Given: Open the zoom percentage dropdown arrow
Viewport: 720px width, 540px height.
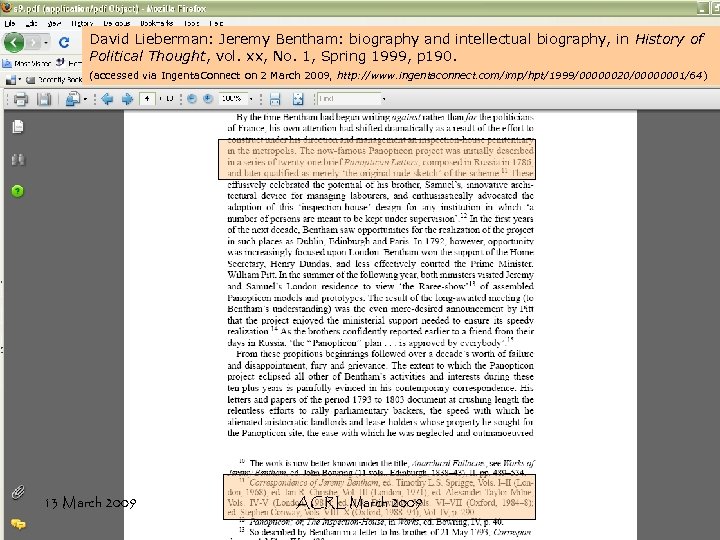Looking at the screenshot, I should 251,99.
